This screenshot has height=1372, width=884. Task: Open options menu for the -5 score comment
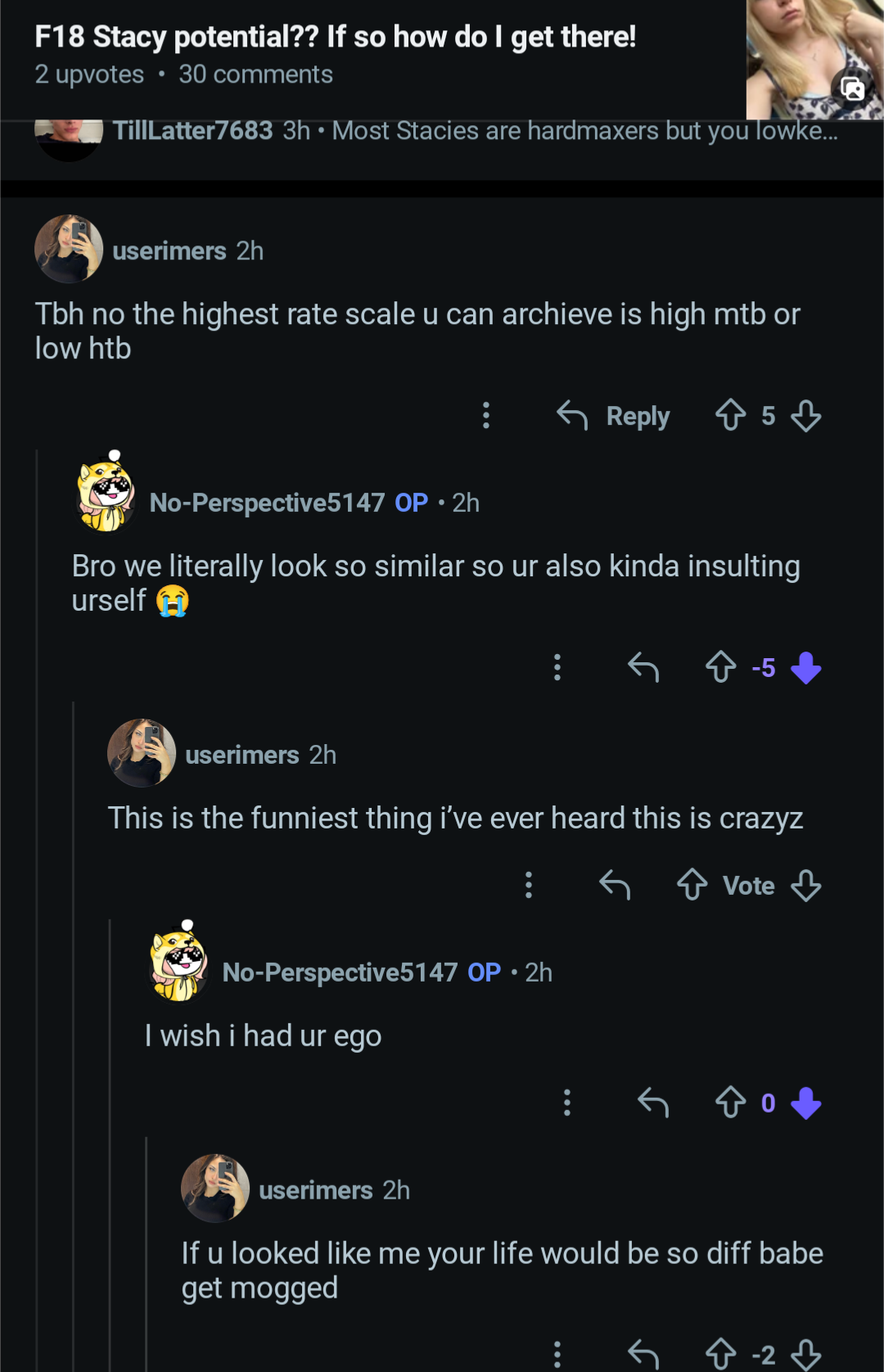(x=557, y=667)
